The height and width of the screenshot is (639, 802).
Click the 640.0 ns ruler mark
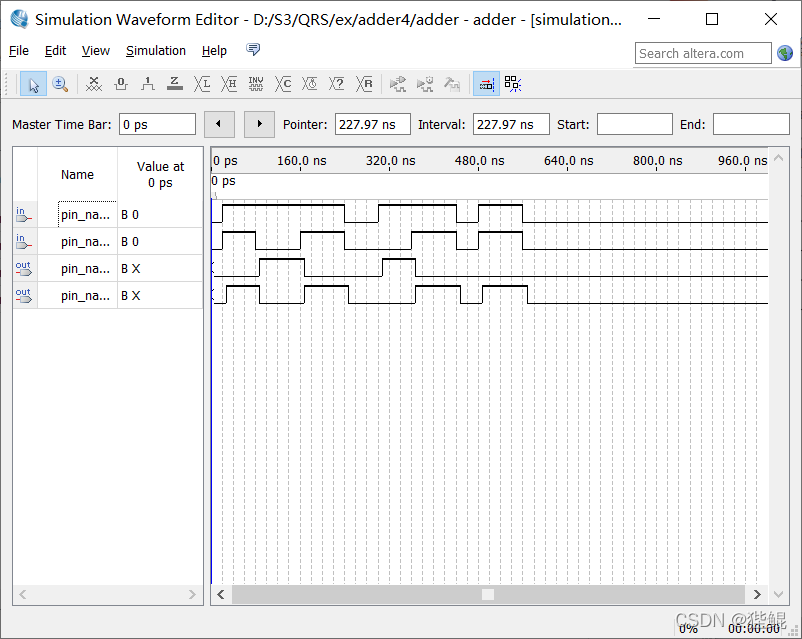568,161
